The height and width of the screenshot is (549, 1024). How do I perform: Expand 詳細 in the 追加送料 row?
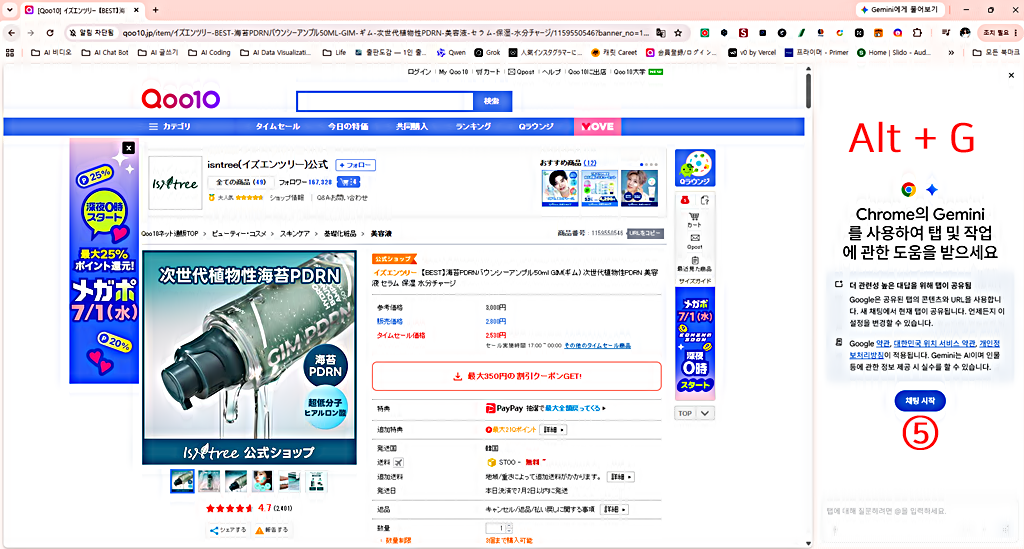[x=620, y=477]
